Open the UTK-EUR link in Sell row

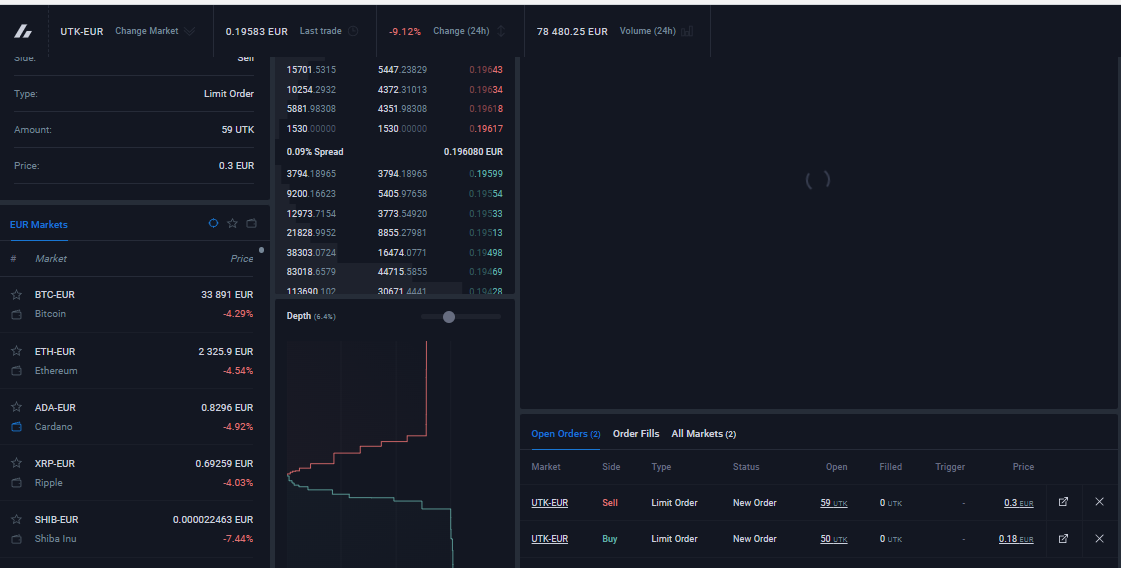pos(550,503)
